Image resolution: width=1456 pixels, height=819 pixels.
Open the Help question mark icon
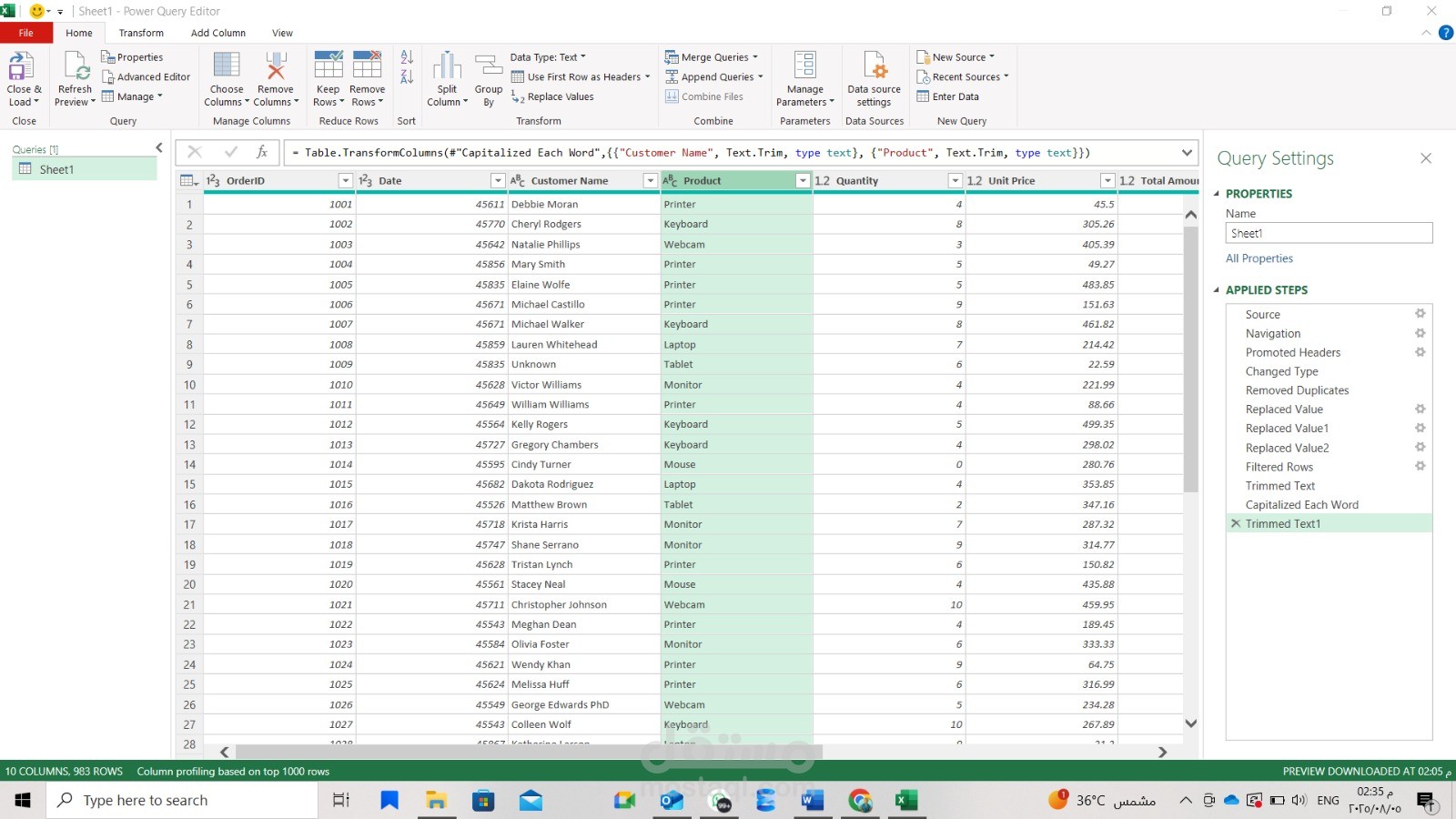coord(1445,33)
